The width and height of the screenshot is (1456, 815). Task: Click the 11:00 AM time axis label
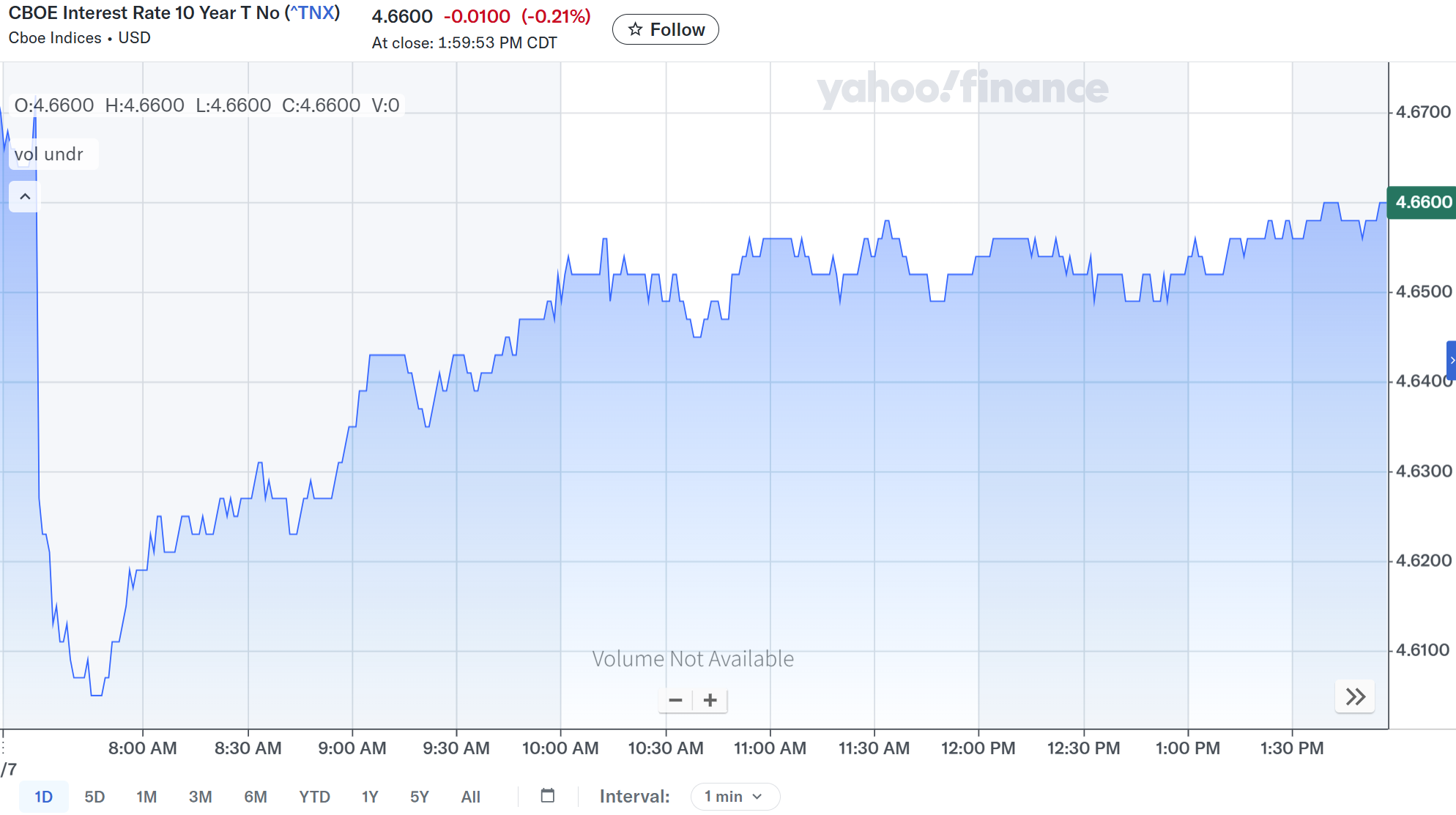pos(770,748)
